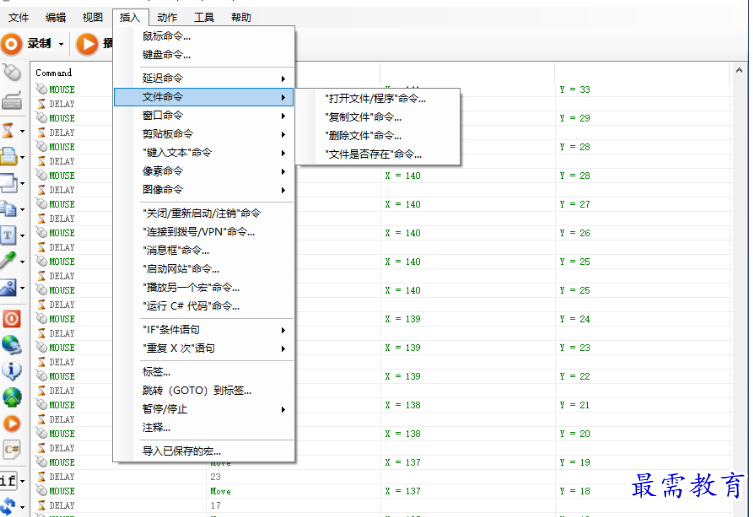Expand the "IF"条件语句 submenu

tap(204, 330)
